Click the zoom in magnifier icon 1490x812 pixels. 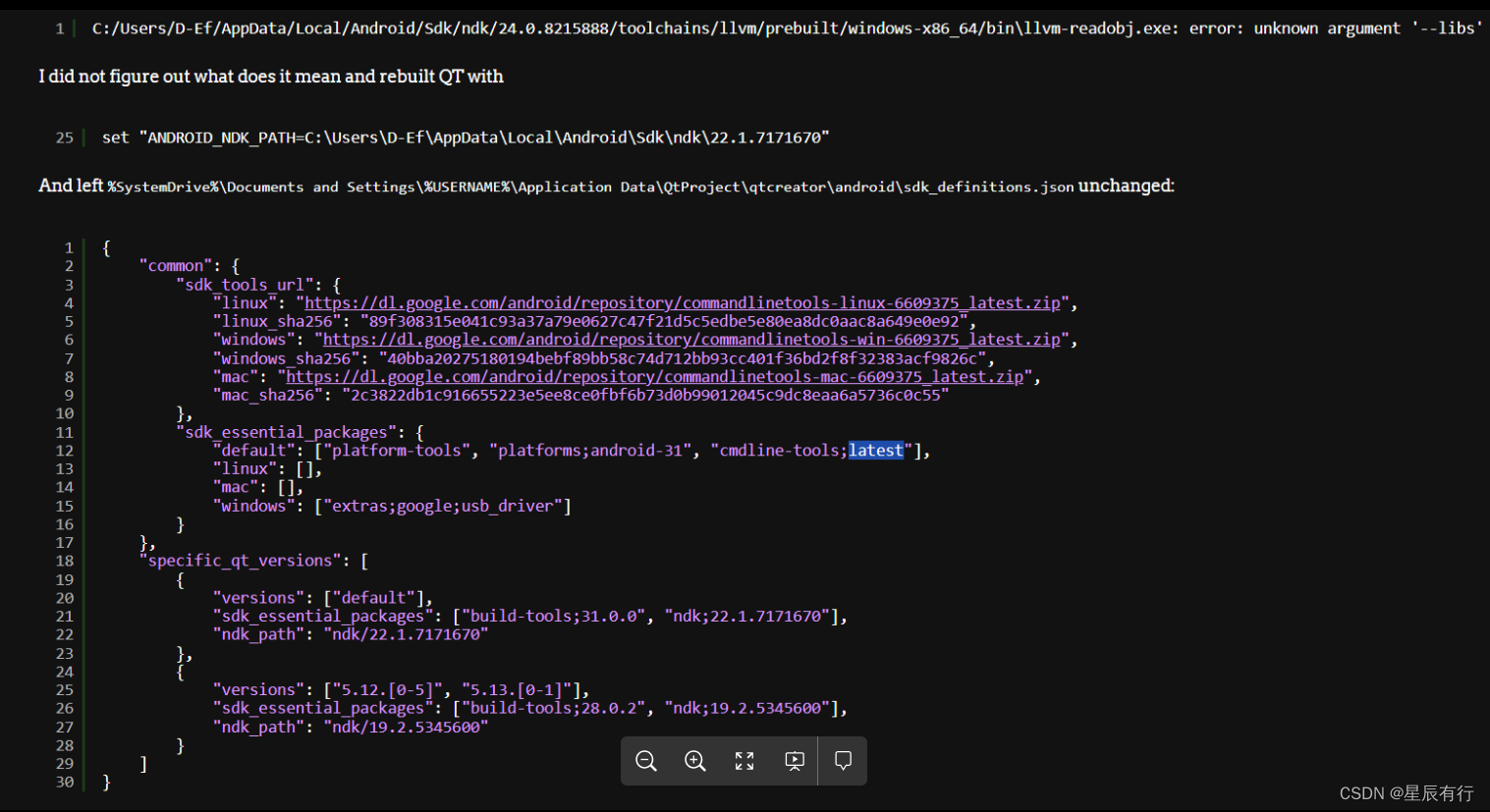click(695, 761)
